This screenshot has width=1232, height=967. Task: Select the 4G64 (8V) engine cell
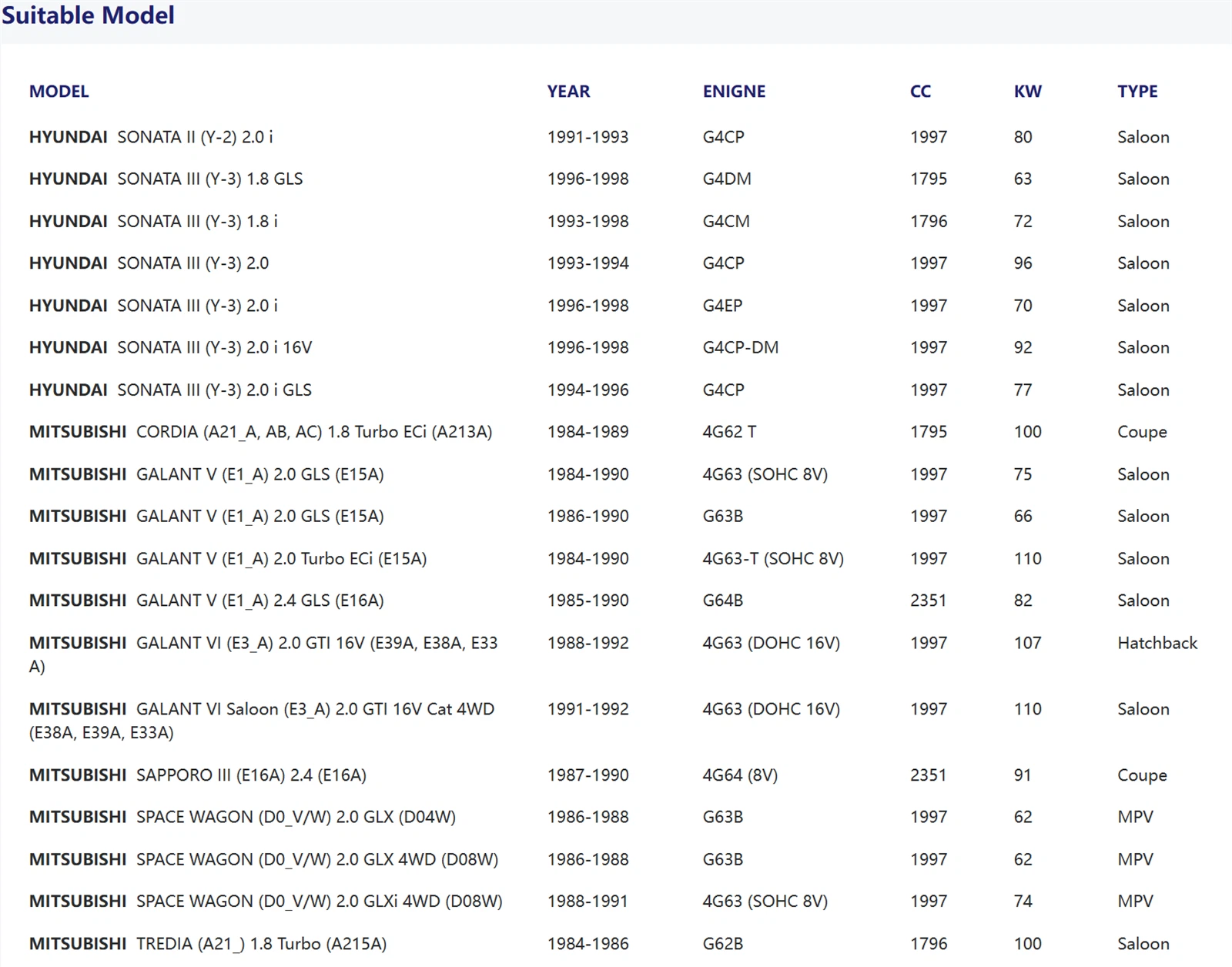tap(740, 775)
